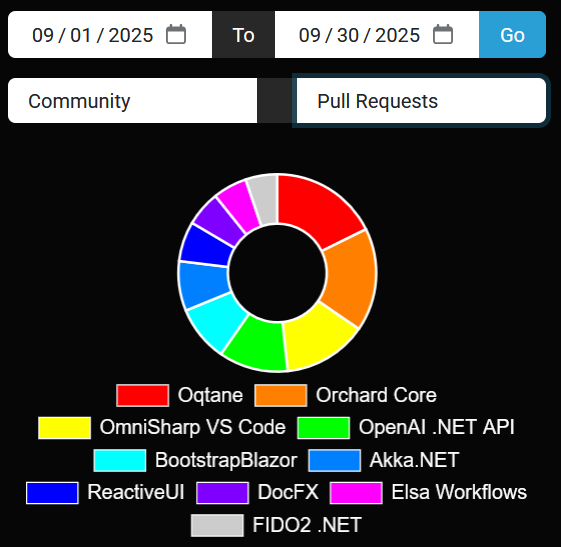The width and height of the screenshot is (561, 547).
Task: Click the green OpenAI donut segment
Action: pyautogui.click(x=258, y=345)
